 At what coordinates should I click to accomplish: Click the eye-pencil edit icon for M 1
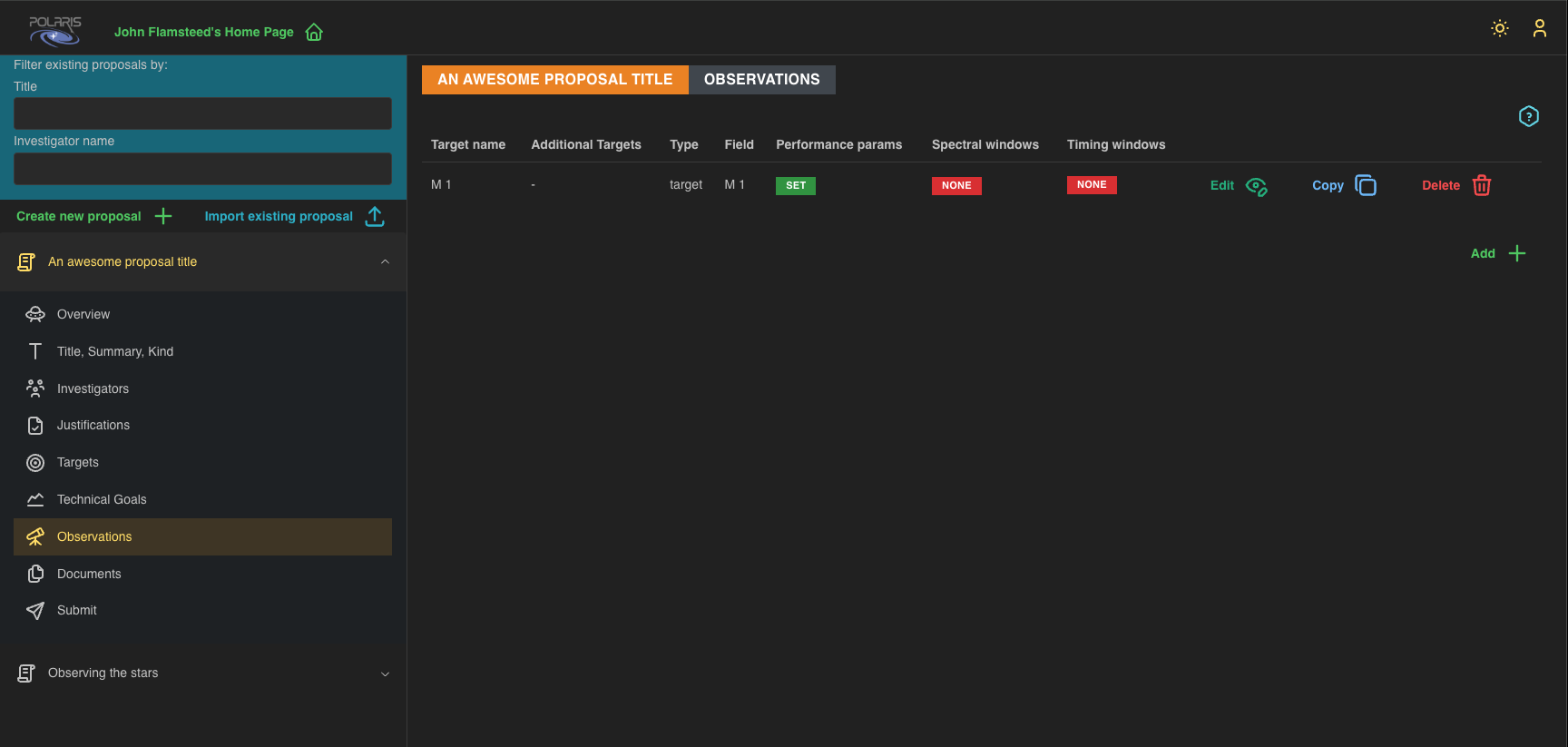pos(1256,186)
